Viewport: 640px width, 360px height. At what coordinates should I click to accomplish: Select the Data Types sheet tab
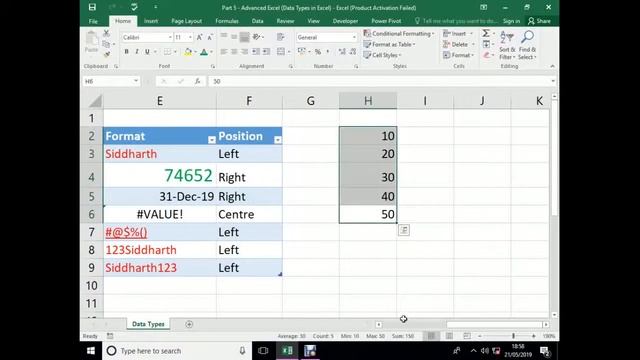148,324
